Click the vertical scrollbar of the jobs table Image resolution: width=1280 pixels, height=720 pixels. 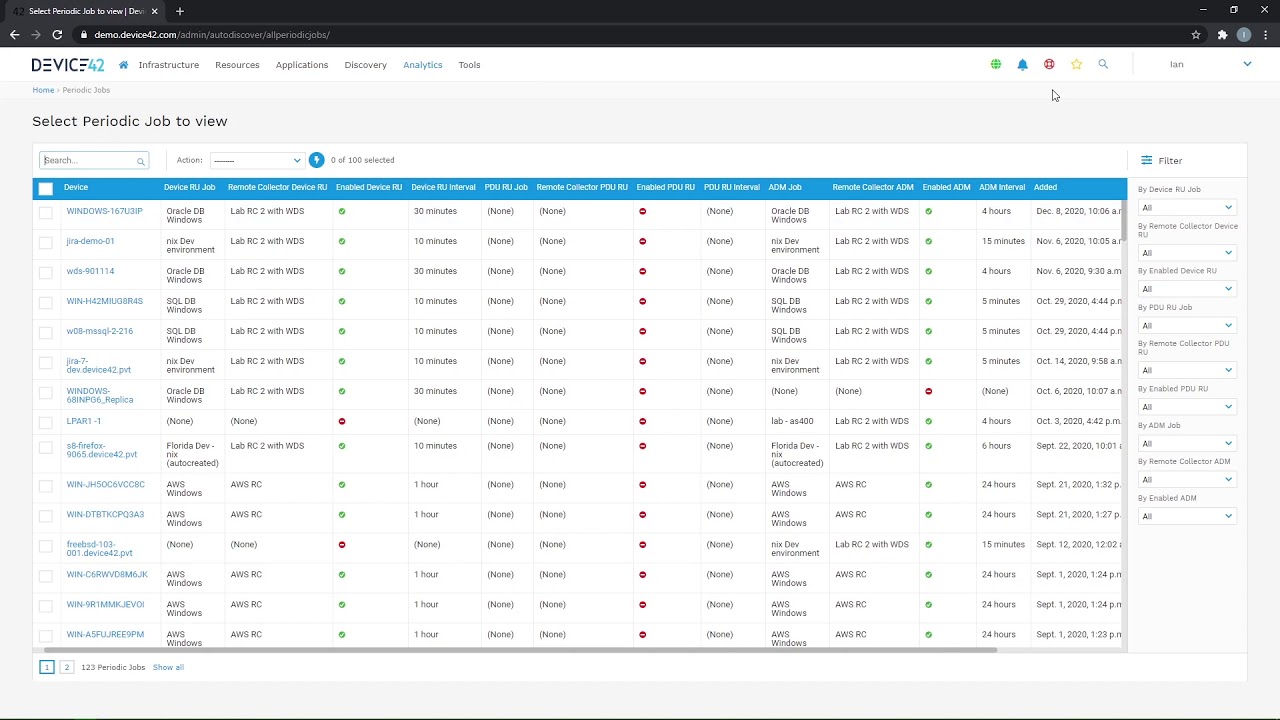pyautogui.click(x=1123, y=220)
